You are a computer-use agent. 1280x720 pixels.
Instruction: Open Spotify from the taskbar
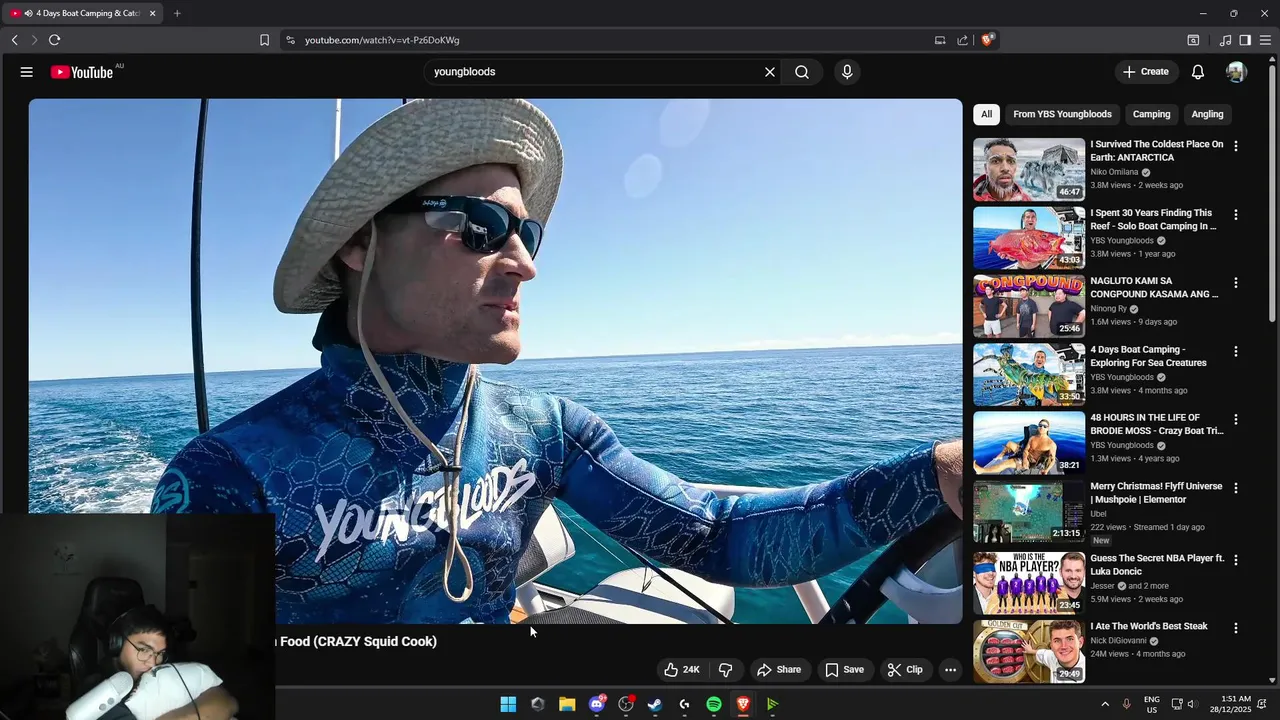(714, 704)
